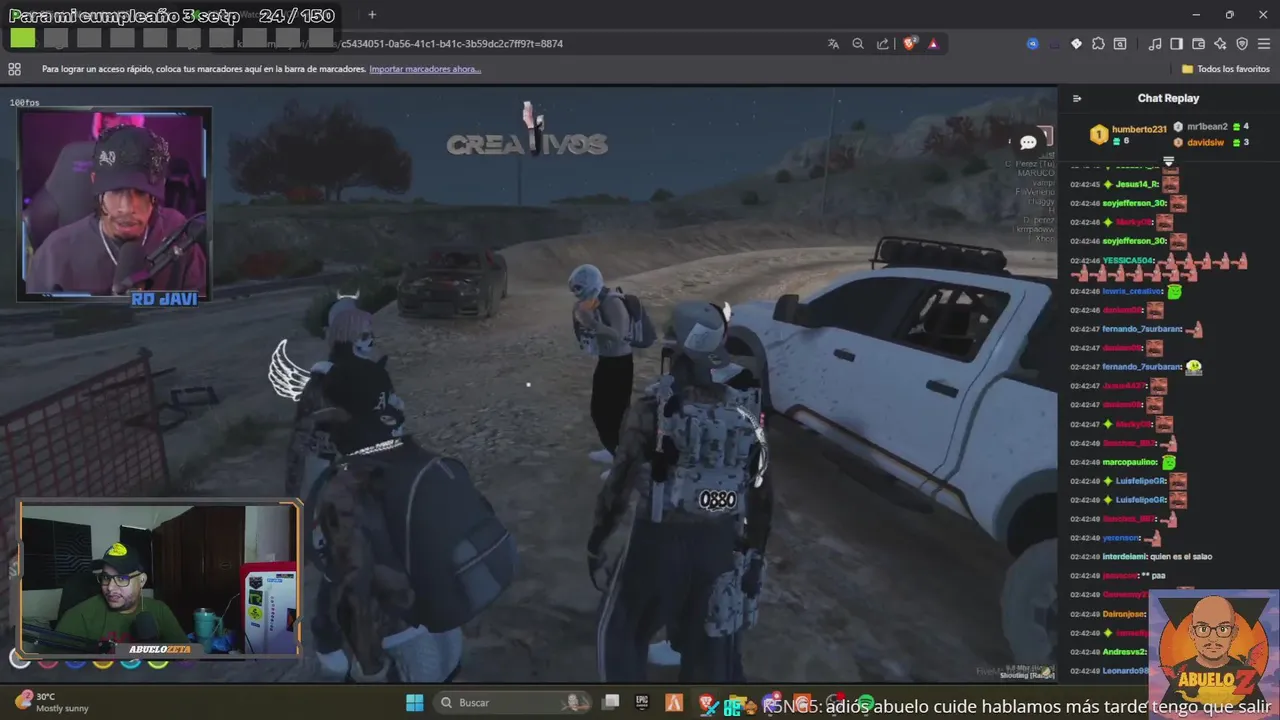Open in-game chat bubble icon

point(1028,142)
